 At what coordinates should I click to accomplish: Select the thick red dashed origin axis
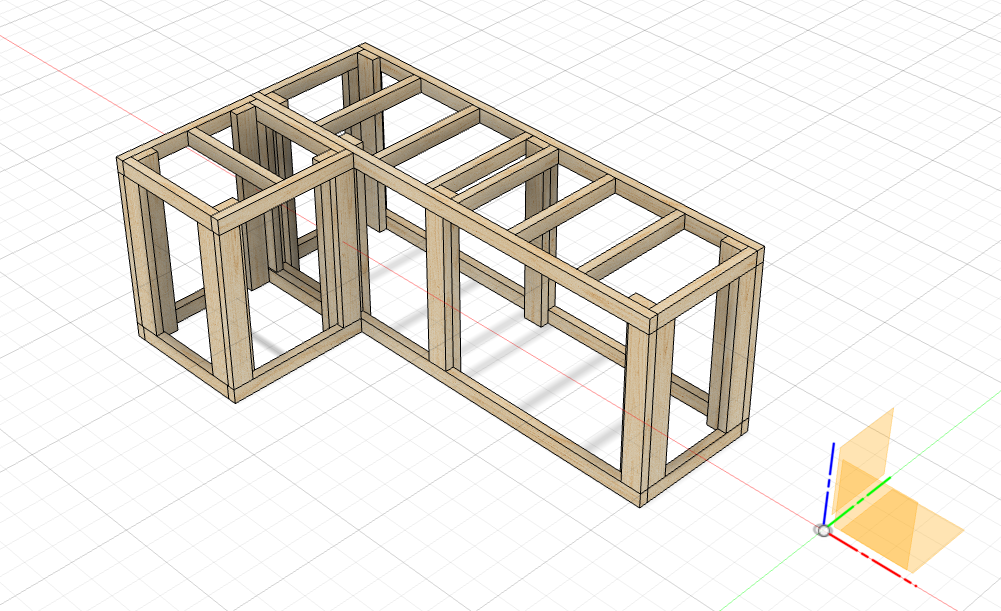click(873, 559)
